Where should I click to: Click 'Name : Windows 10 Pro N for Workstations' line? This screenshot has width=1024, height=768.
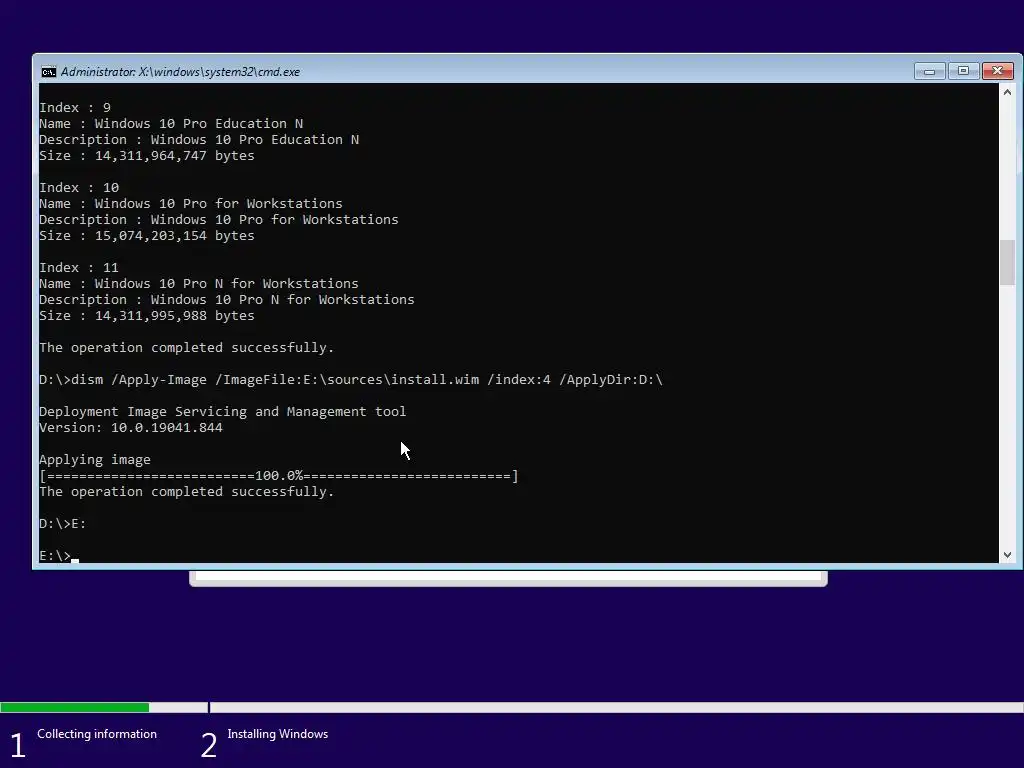(199, 283)
